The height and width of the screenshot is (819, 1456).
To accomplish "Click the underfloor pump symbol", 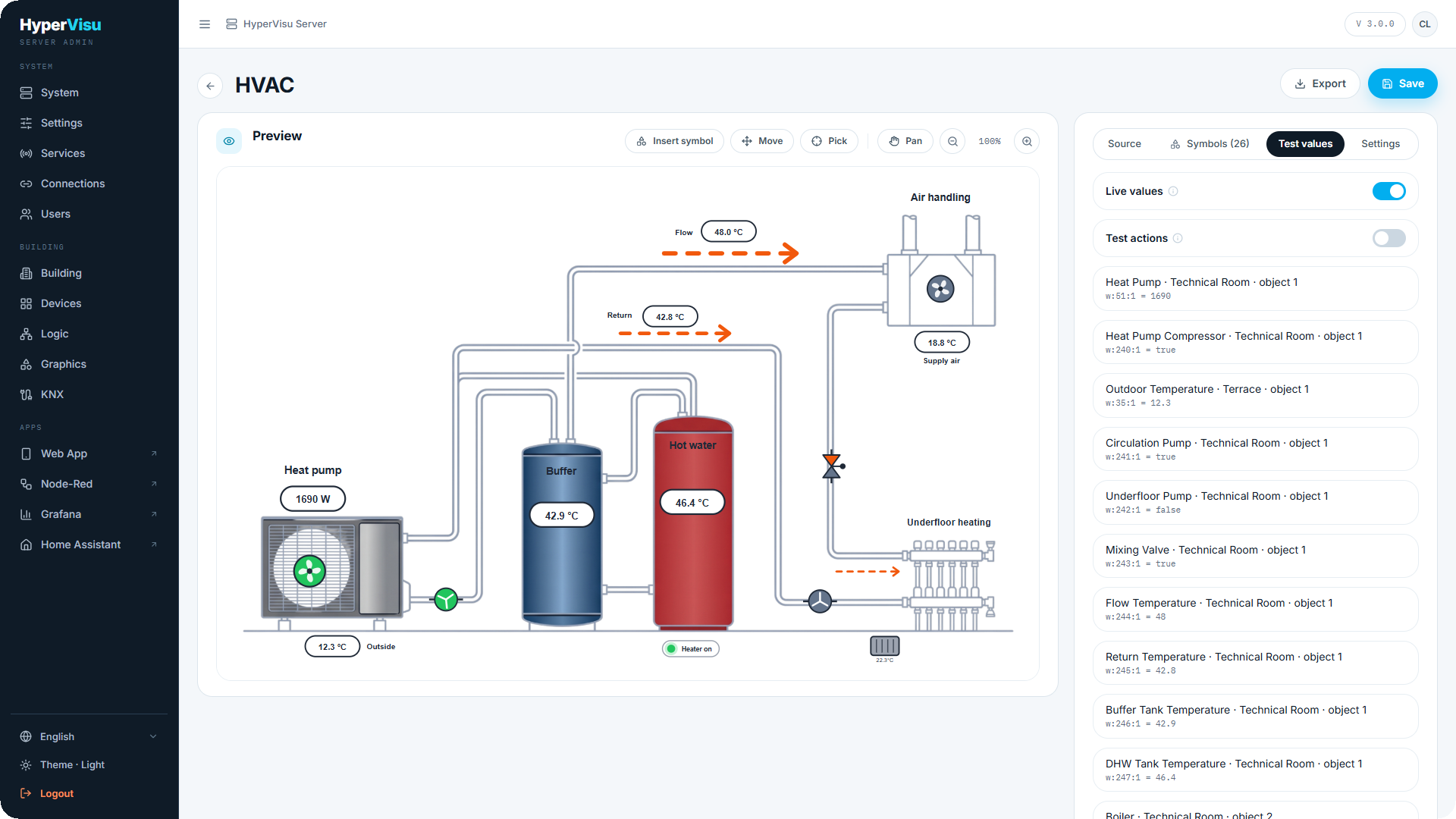I will point(820,601).
